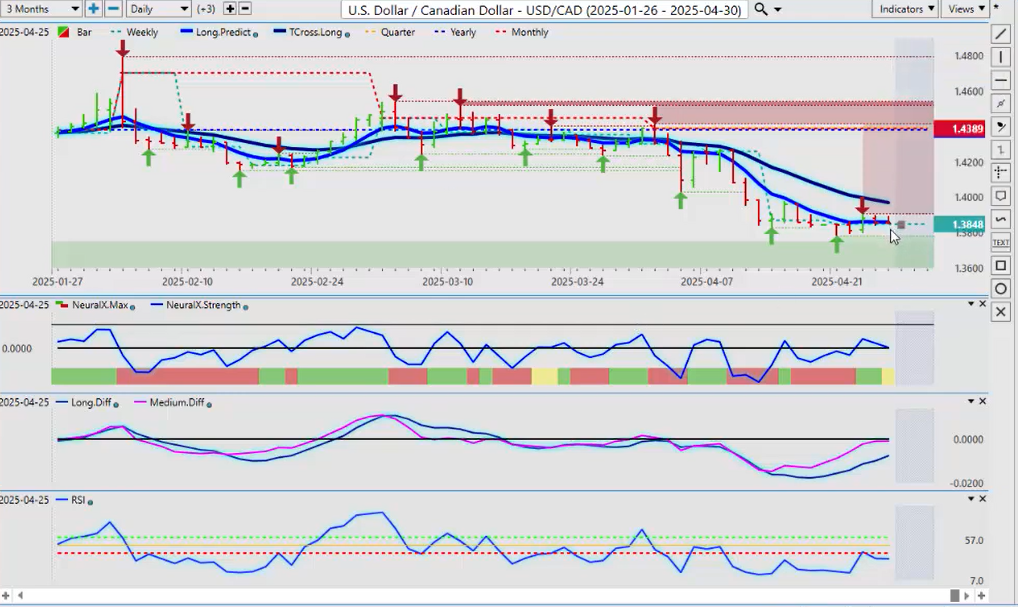Open the Views menu
Screen dimensions: 1018x607
point(965,9)
